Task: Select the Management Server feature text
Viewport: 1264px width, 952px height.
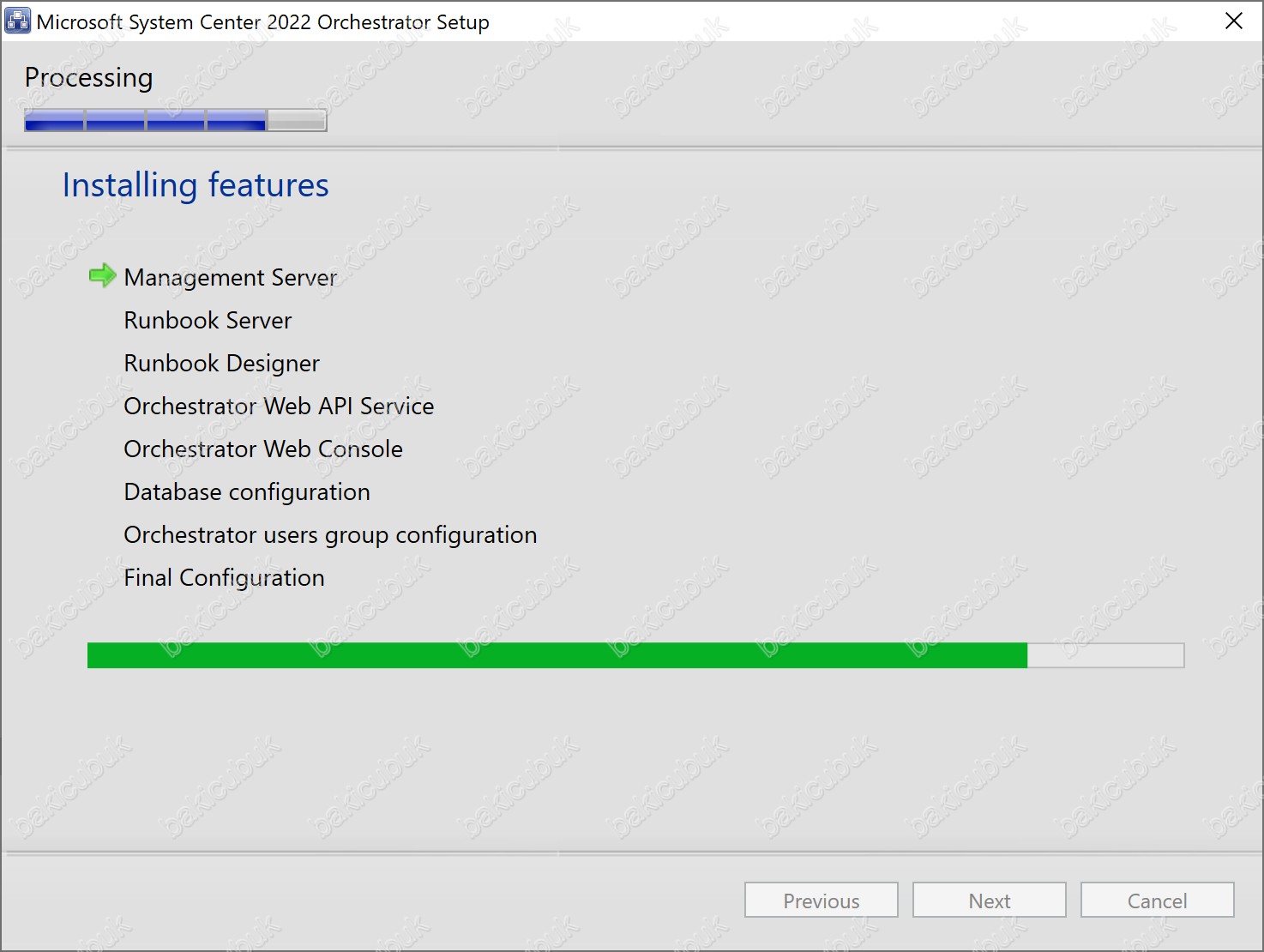Action: pyautogui.click(x=231, y=277)
